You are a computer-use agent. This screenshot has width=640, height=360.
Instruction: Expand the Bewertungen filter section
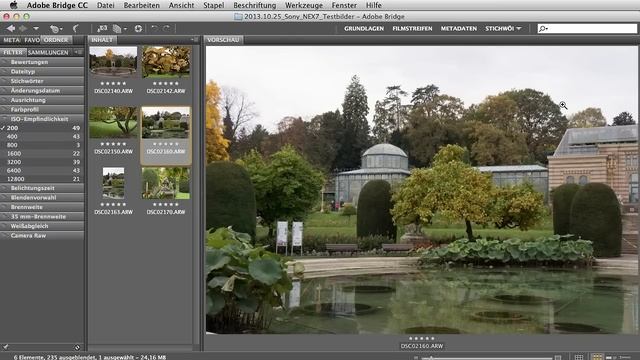[x=42, y=62]
